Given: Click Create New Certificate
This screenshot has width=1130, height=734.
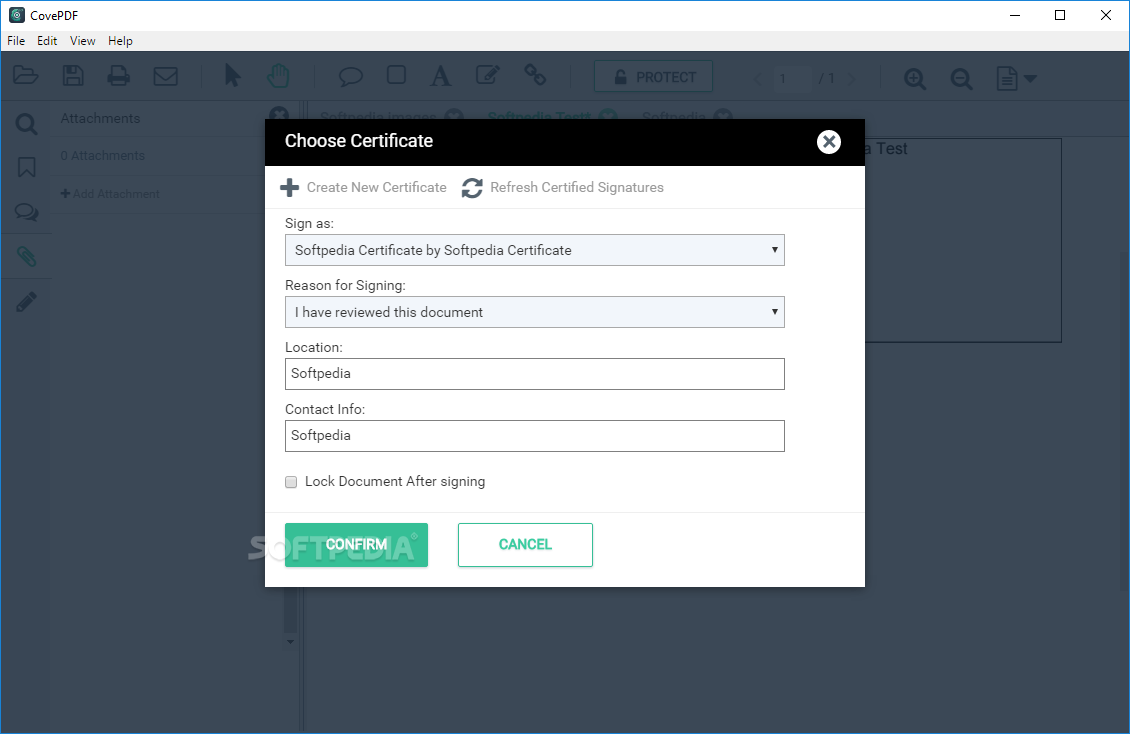Looking at the screenshot, I should click(363, 187).
